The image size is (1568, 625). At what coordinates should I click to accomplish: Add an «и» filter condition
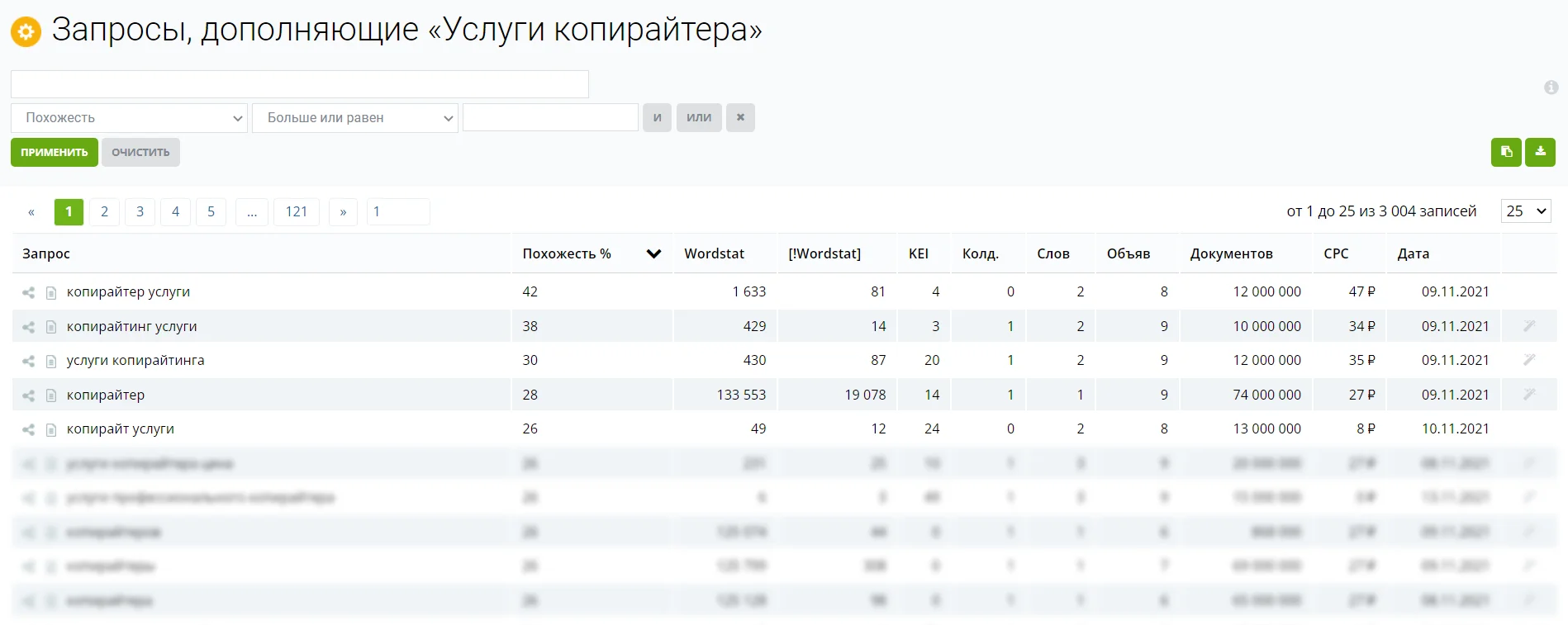pyautogui.click(x=658, y=117)
